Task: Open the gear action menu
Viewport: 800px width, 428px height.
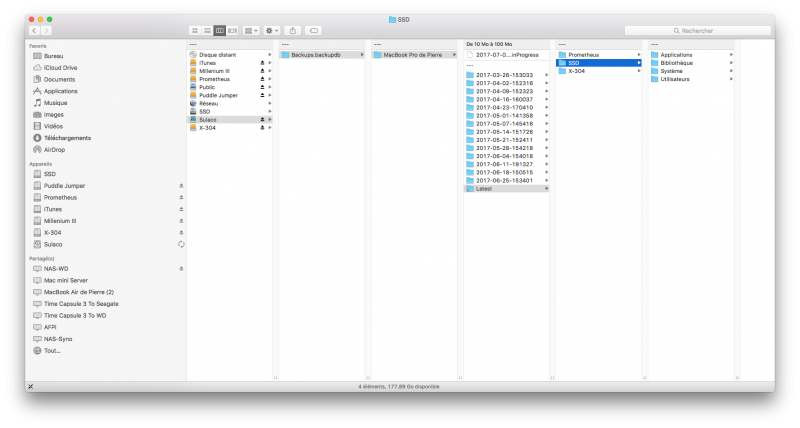Action: tap(271, 31)
